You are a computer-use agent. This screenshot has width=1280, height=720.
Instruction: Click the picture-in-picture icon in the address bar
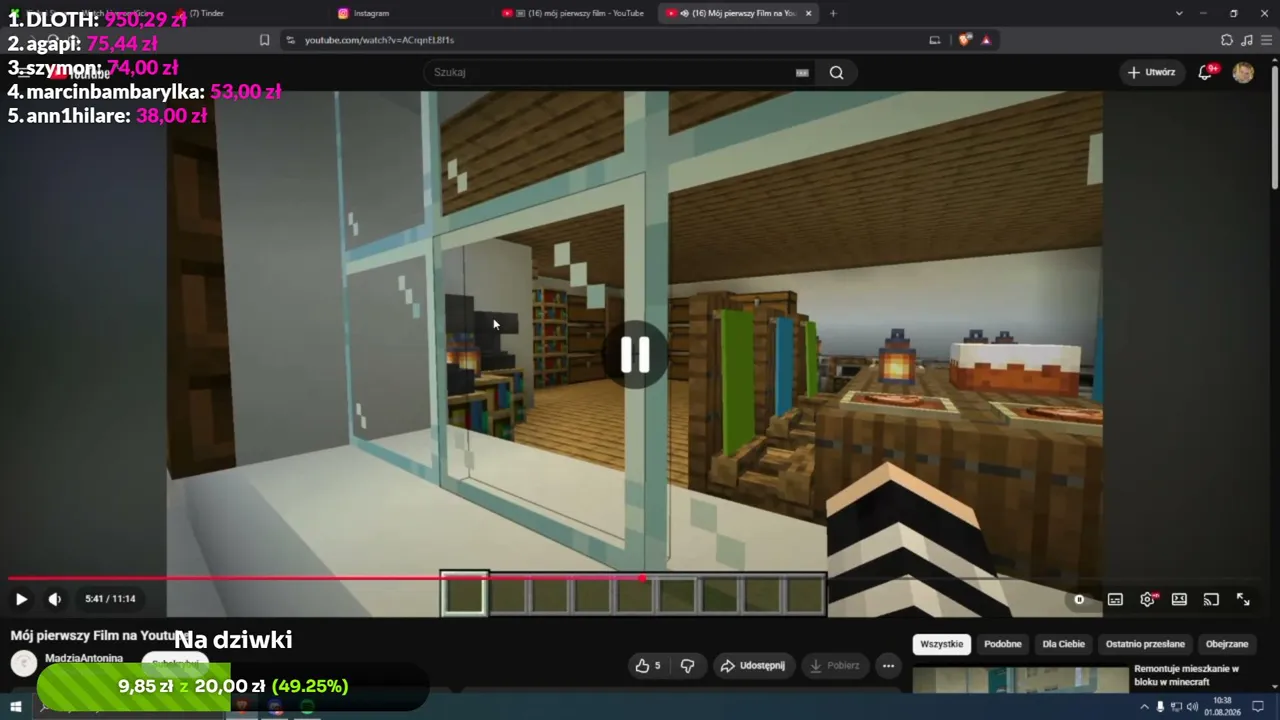[x=935, y=40]
